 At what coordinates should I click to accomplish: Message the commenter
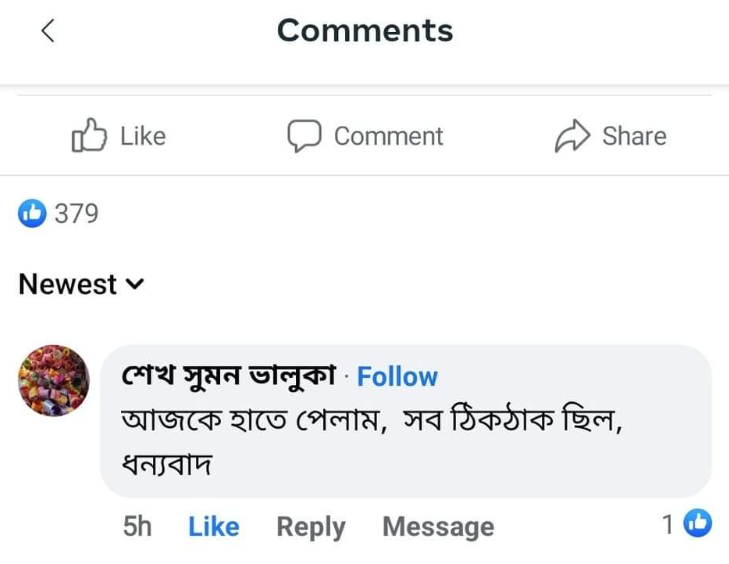coord(438,527)
